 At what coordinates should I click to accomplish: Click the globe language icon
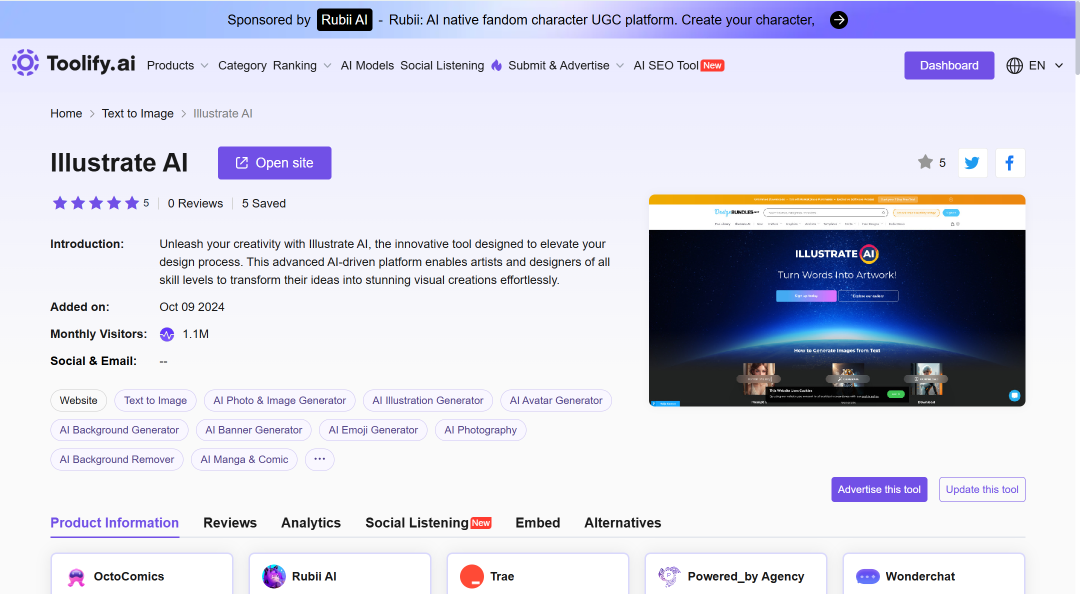pyautogui.click(x=1015, y=65)
